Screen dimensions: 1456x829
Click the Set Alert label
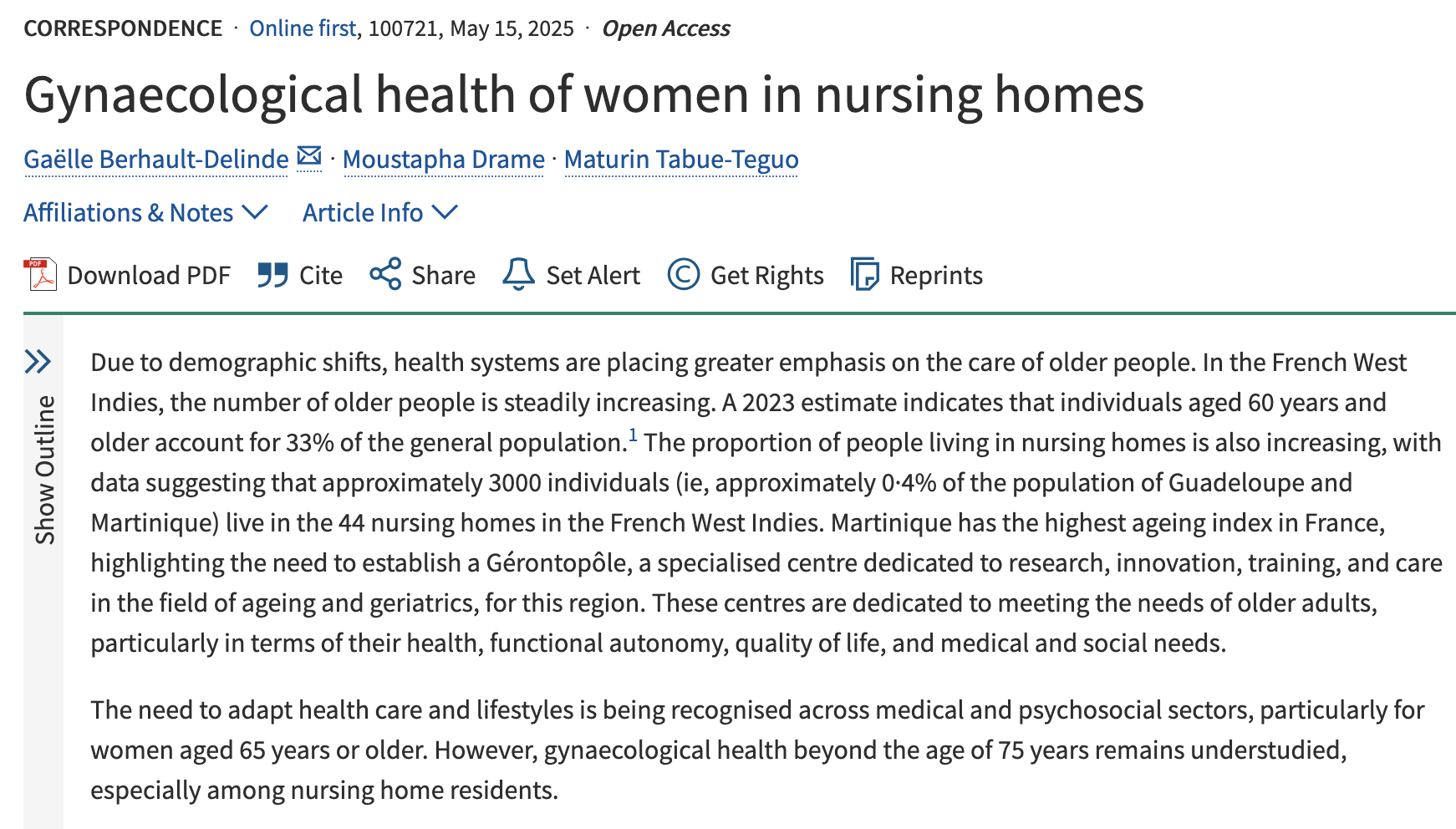593,275
